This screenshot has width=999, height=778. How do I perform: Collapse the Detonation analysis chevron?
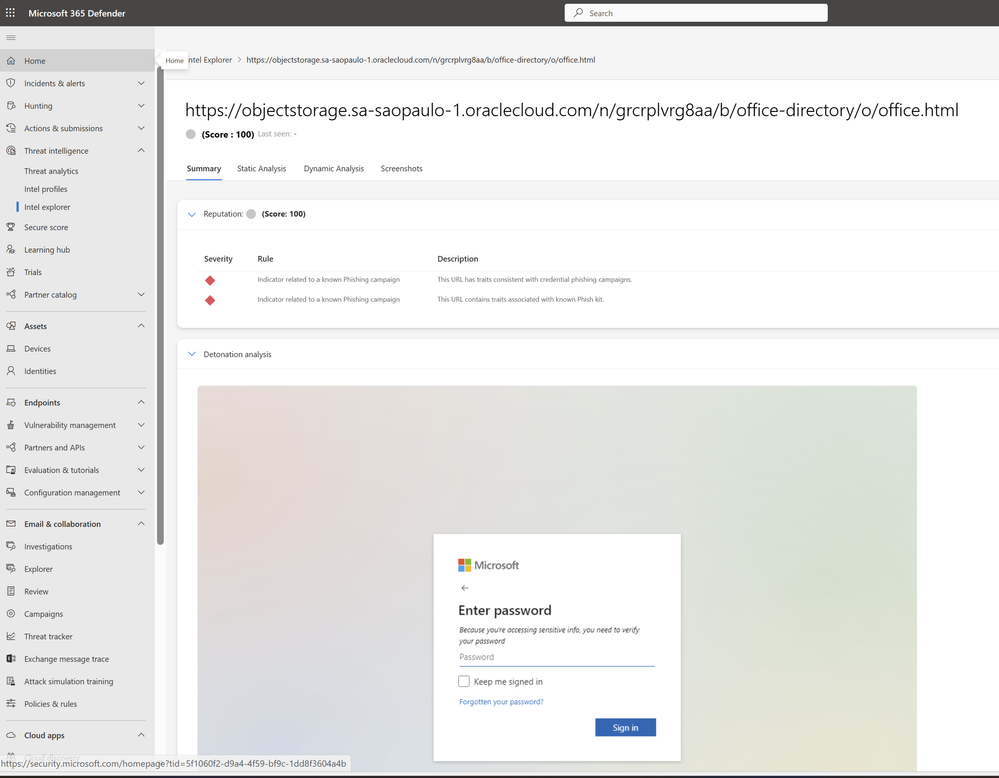click(x=192, y=354)
